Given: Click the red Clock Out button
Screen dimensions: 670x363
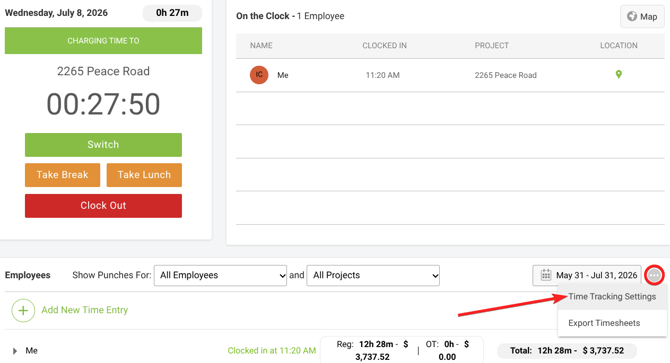Looking at the screenshot, I should point(103,206).
